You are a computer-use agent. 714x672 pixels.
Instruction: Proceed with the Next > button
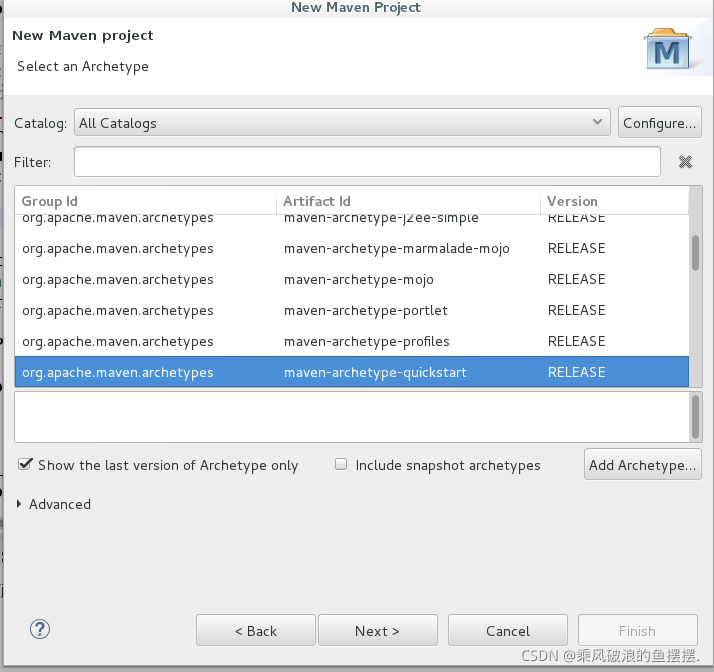point(377,631)
